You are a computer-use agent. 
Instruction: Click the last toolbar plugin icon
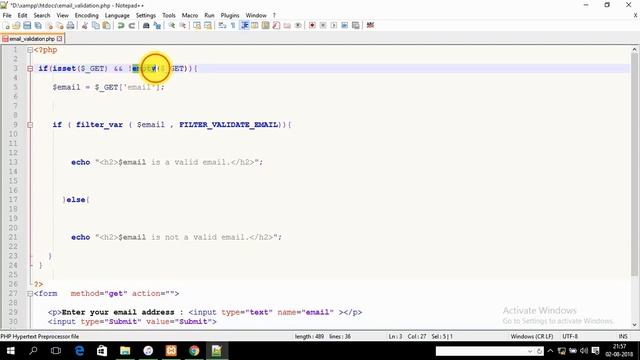[370, 25]
